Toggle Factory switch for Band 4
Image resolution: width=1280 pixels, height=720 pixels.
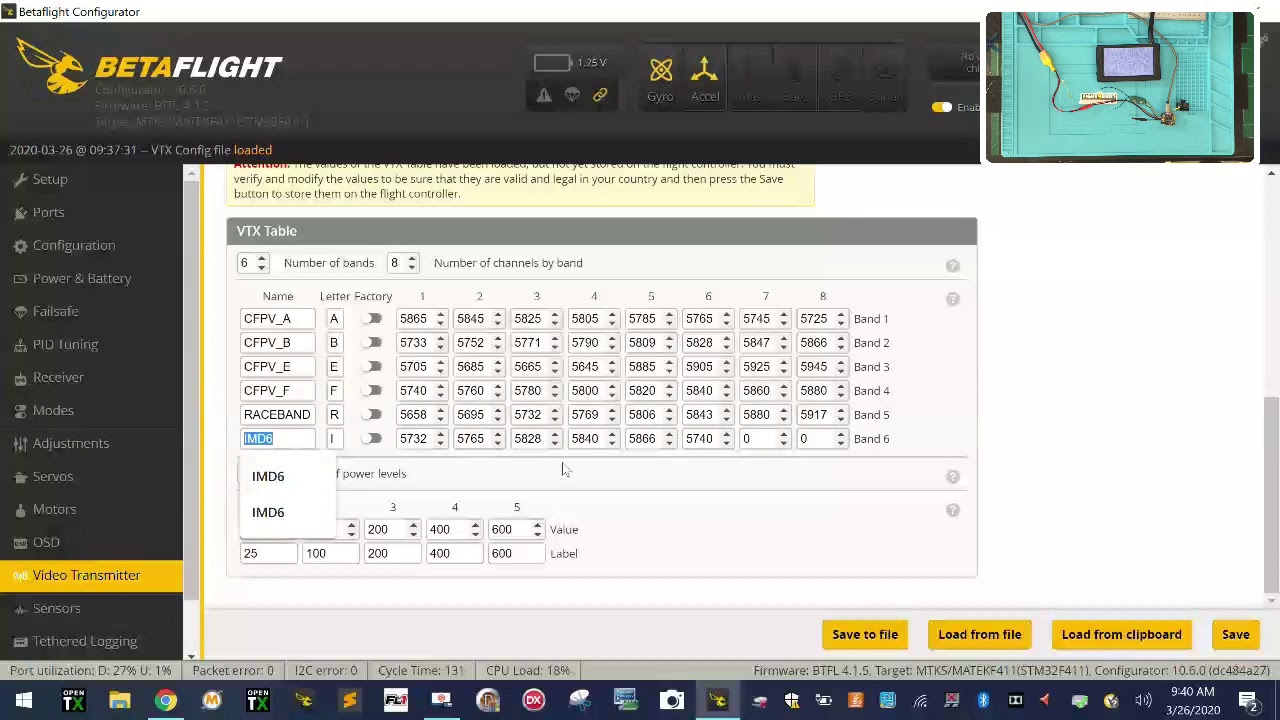click(372, 391)
